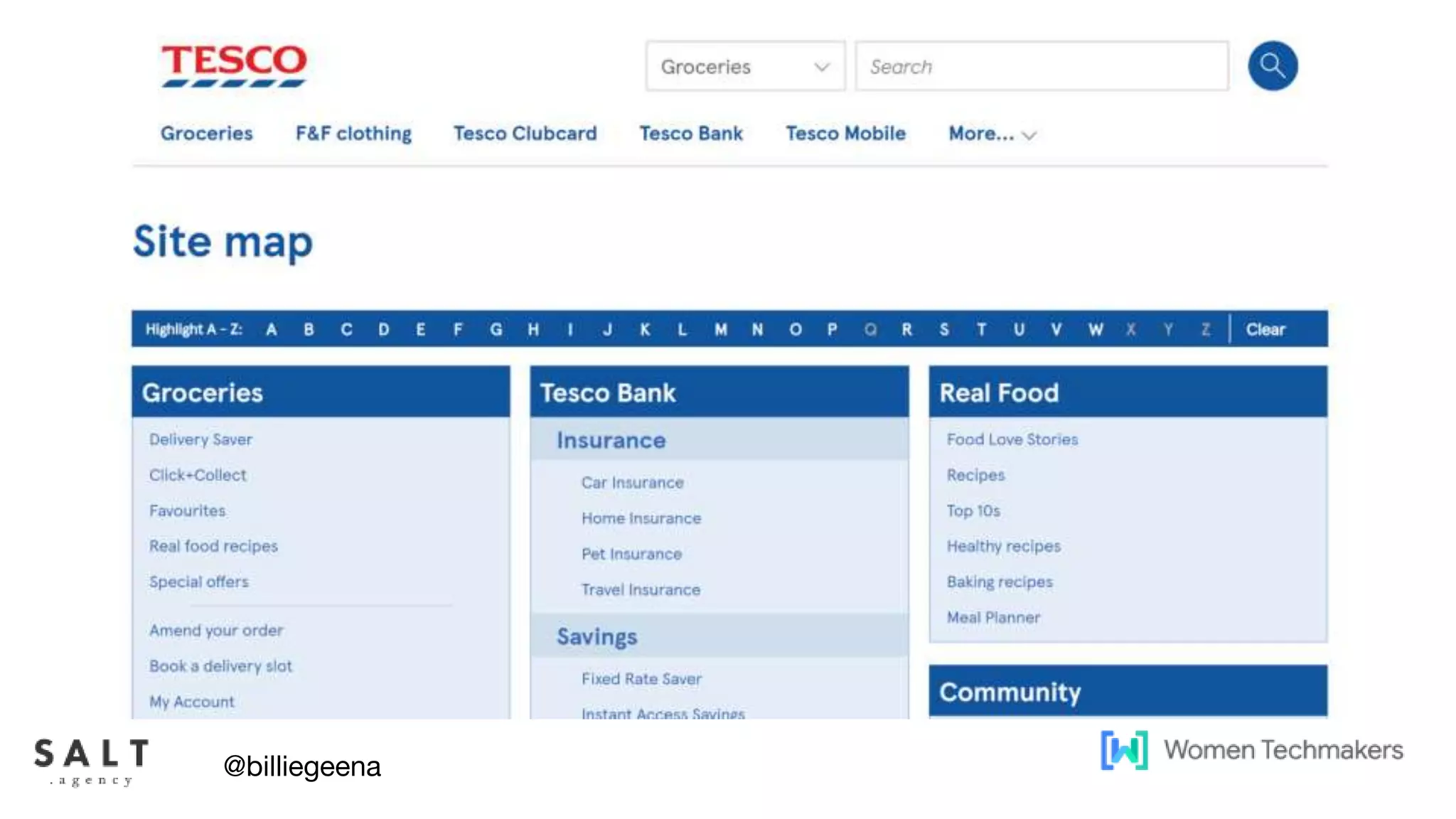The height and width of the screenshot is (819, 1456).
Task: Click the Tesco logo
Action: pos(234,65)
